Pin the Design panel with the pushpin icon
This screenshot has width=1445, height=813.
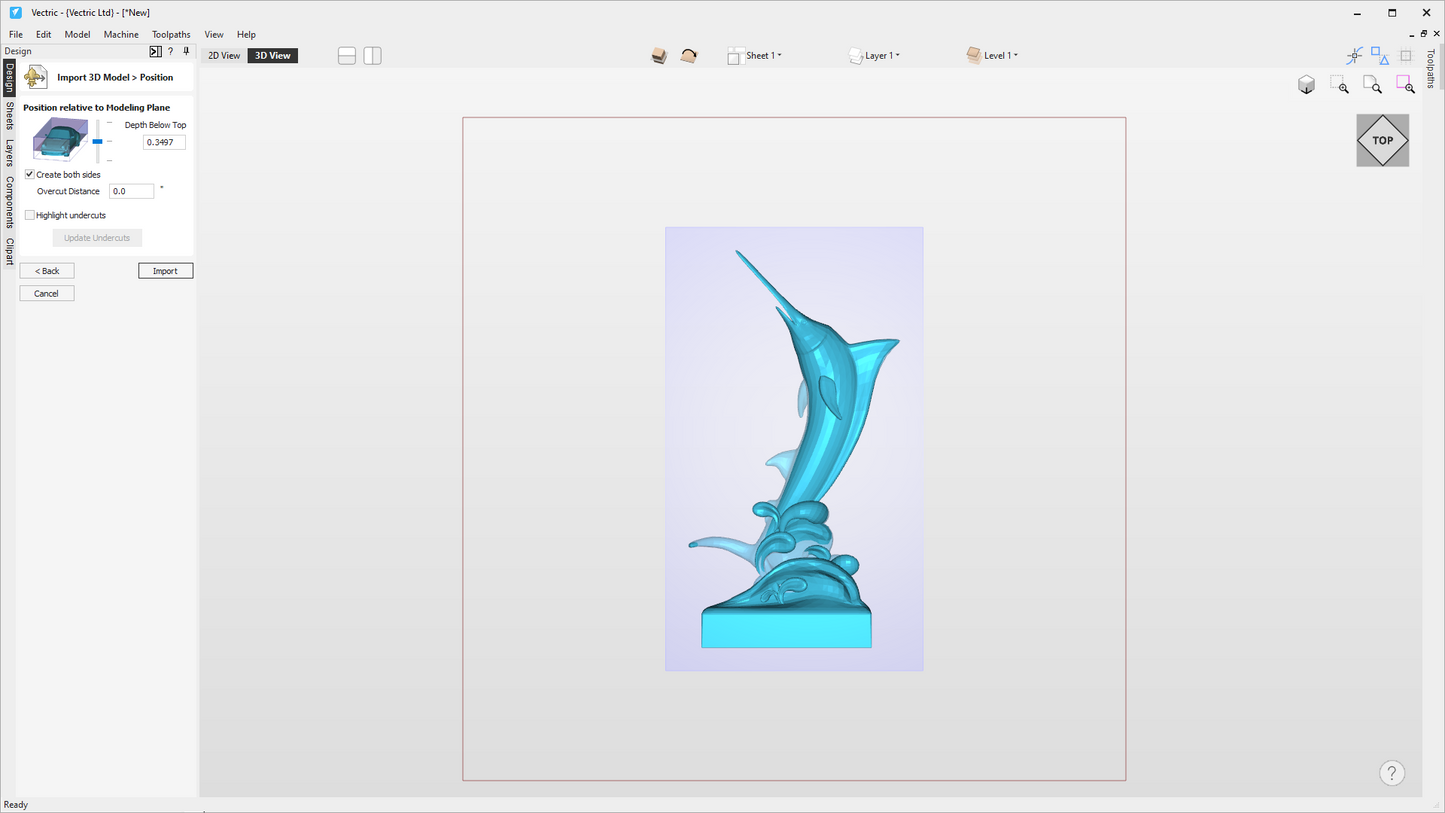[x=186, y=51]
